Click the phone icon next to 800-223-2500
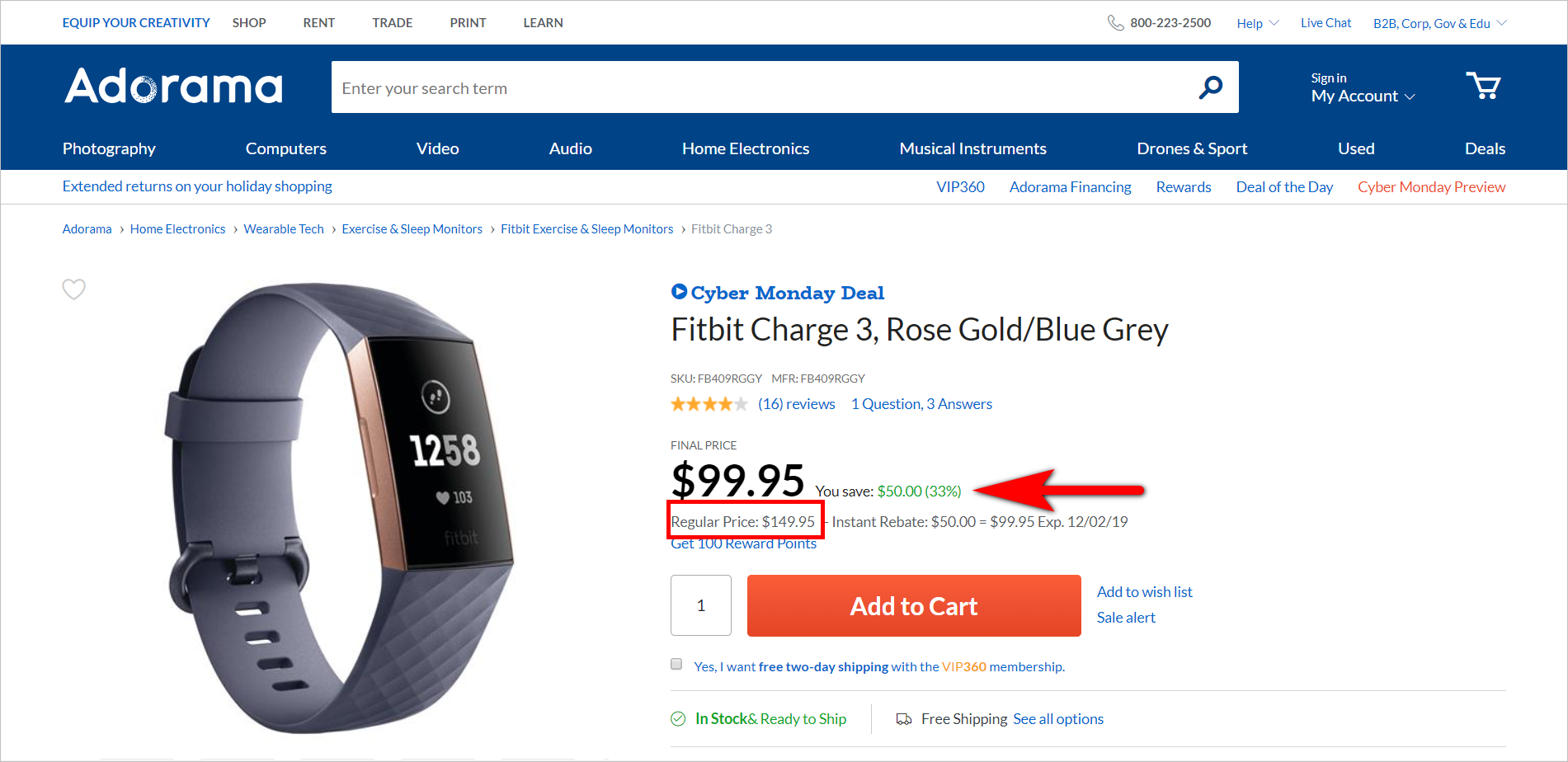 [1115, 22]
